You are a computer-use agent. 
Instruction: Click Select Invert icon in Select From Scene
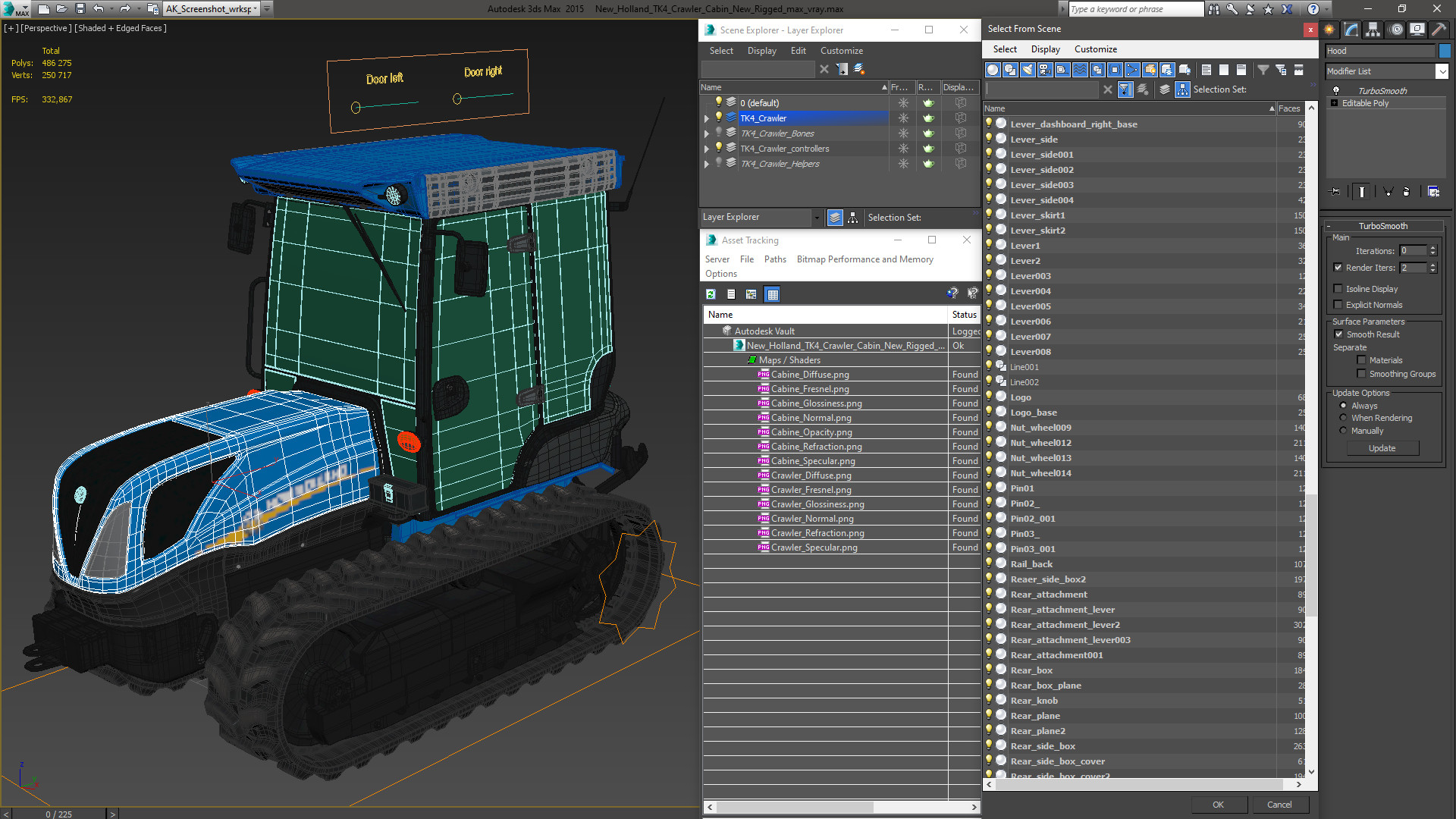pos(1241,70)
